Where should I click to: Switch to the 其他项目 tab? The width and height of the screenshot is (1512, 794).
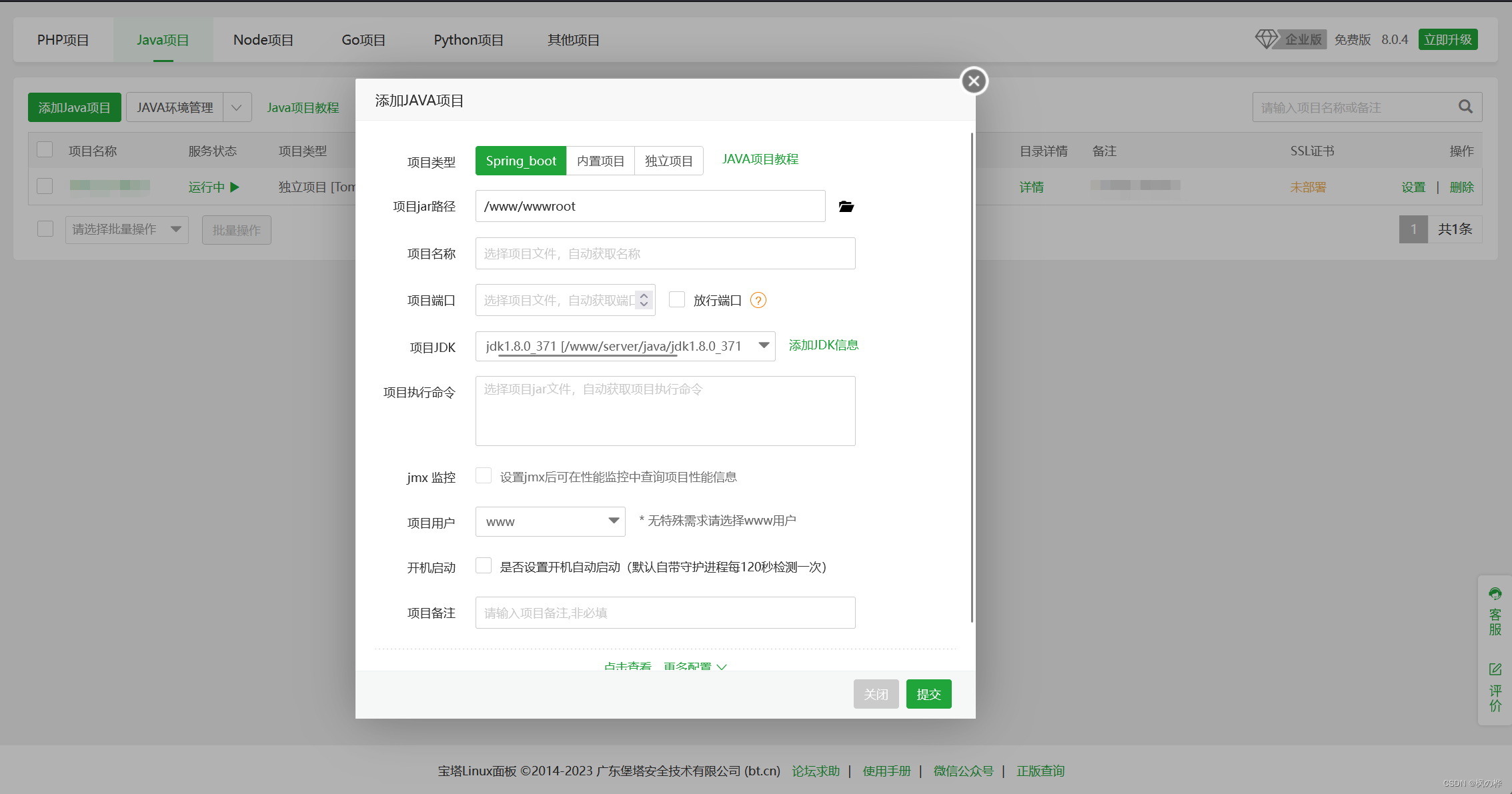coord(574,40)
